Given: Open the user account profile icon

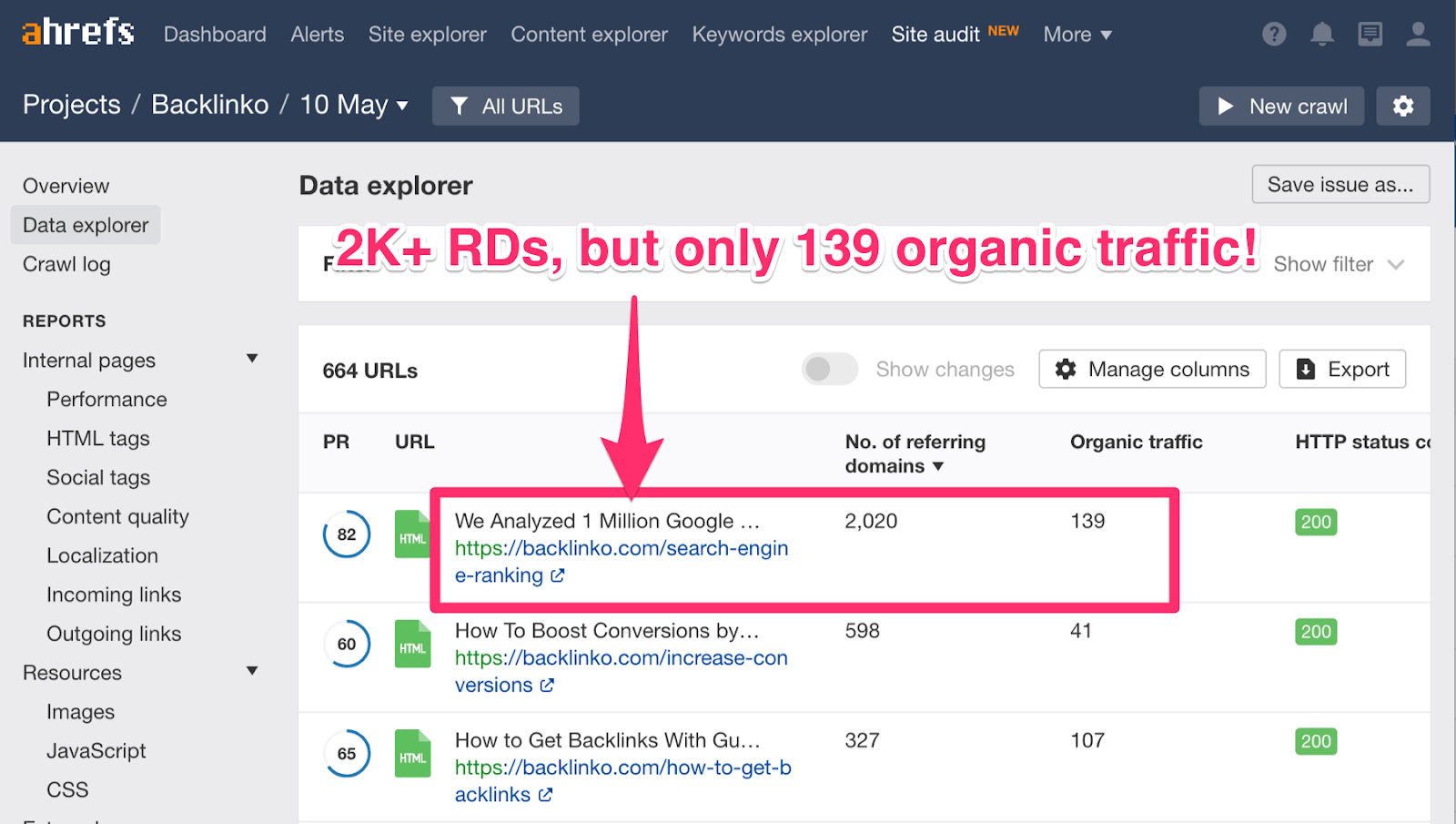Looking at the screenshot, I should (x=1418, y=35).
